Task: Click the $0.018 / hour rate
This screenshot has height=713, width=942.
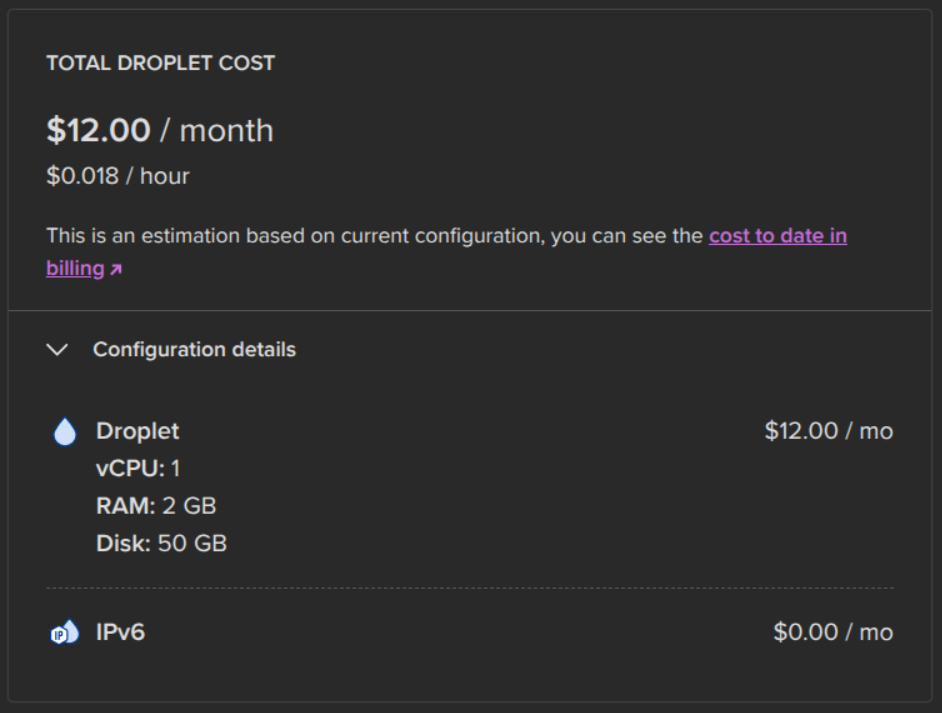Action: tap(118, 175)
